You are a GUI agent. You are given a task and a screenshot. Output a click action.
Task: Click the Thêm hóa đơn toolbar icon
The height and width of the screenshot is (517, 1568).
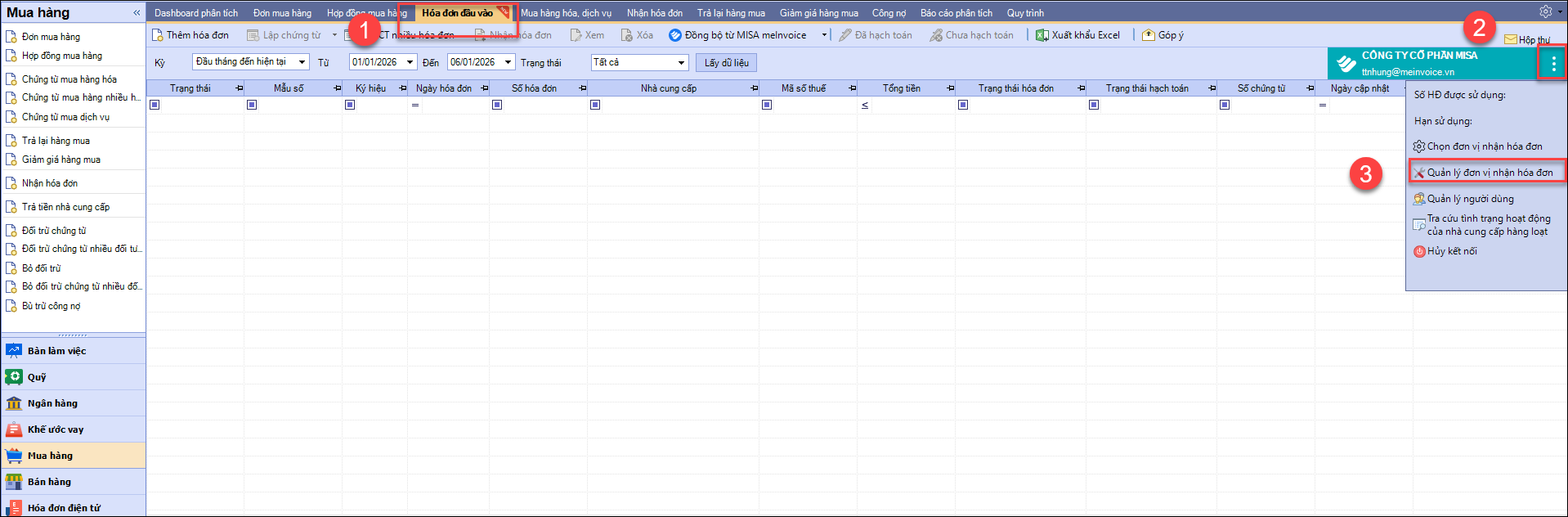(x=158, y=35)
